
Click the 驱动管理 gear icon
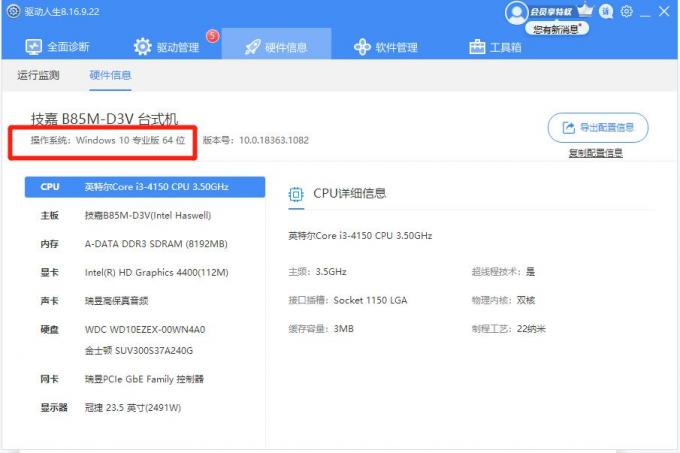point(142,46)
